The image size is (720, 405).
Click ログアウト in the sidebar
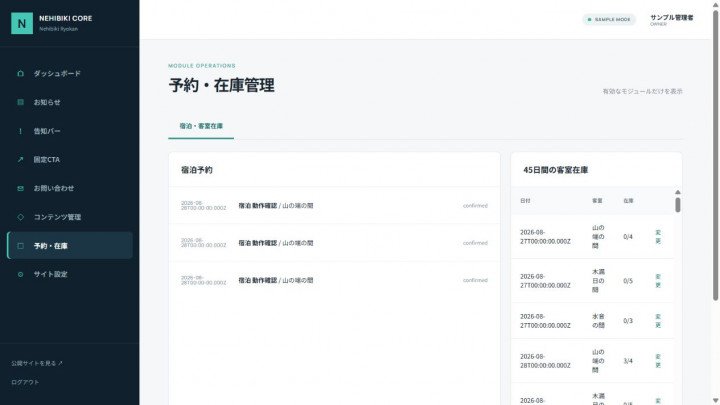pyautogui.click(x=25, y=382)
